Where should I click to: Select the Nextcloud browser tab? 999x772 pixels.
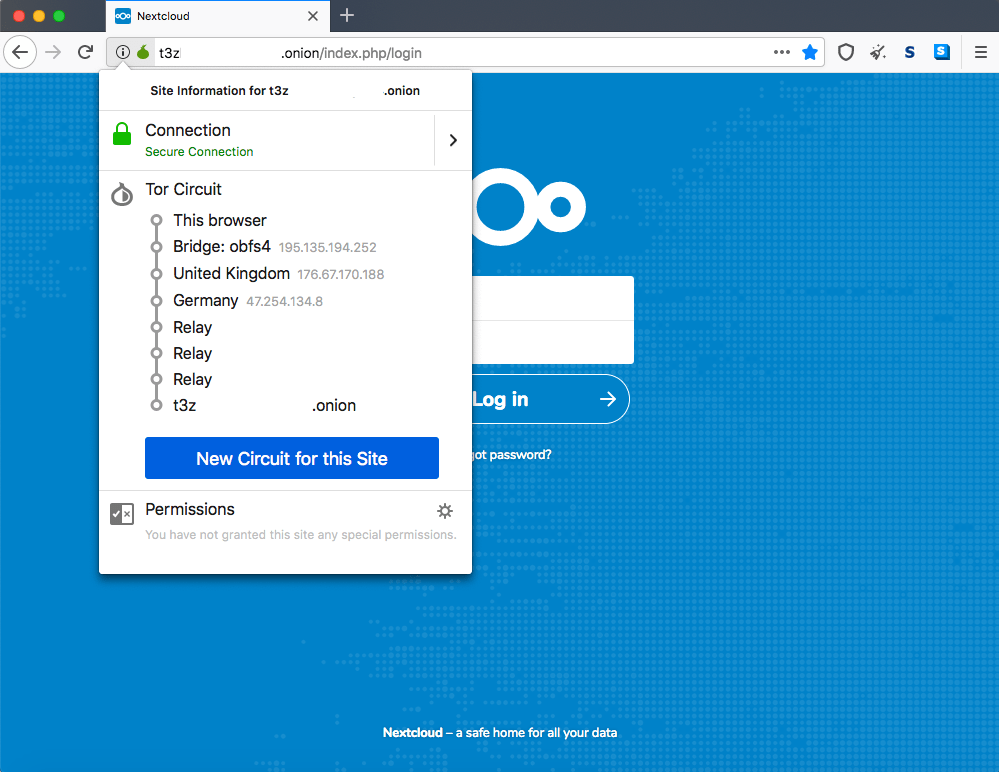pos(218,16)
